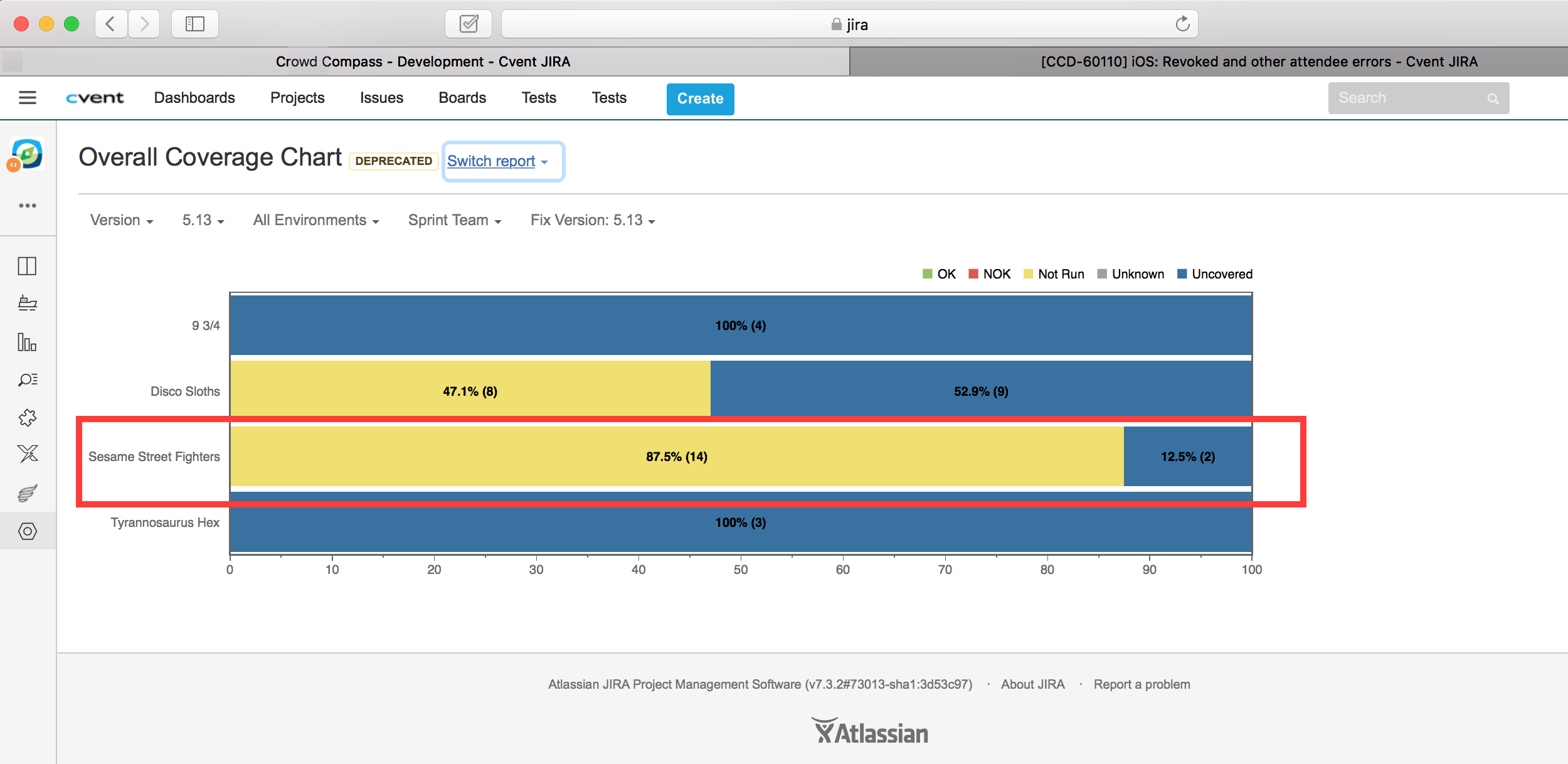Image resolution: width=1568 pixels, height=764 pixels.
Task: Switch to the CCD-60110 browser tab
Action: pos(1259,61)
